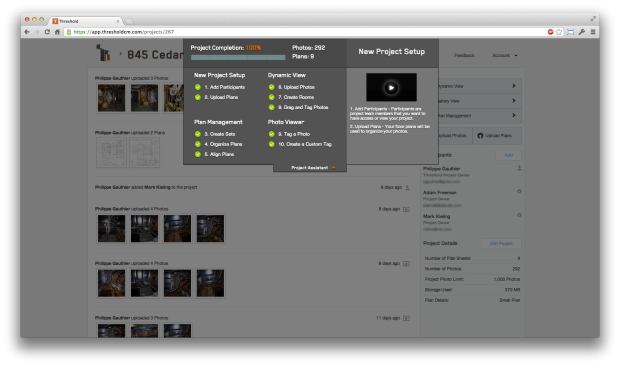Expand the Gallery View sidebar arrow
The image size is (620, 366).
pyautogui.click(x=514, y=101)
